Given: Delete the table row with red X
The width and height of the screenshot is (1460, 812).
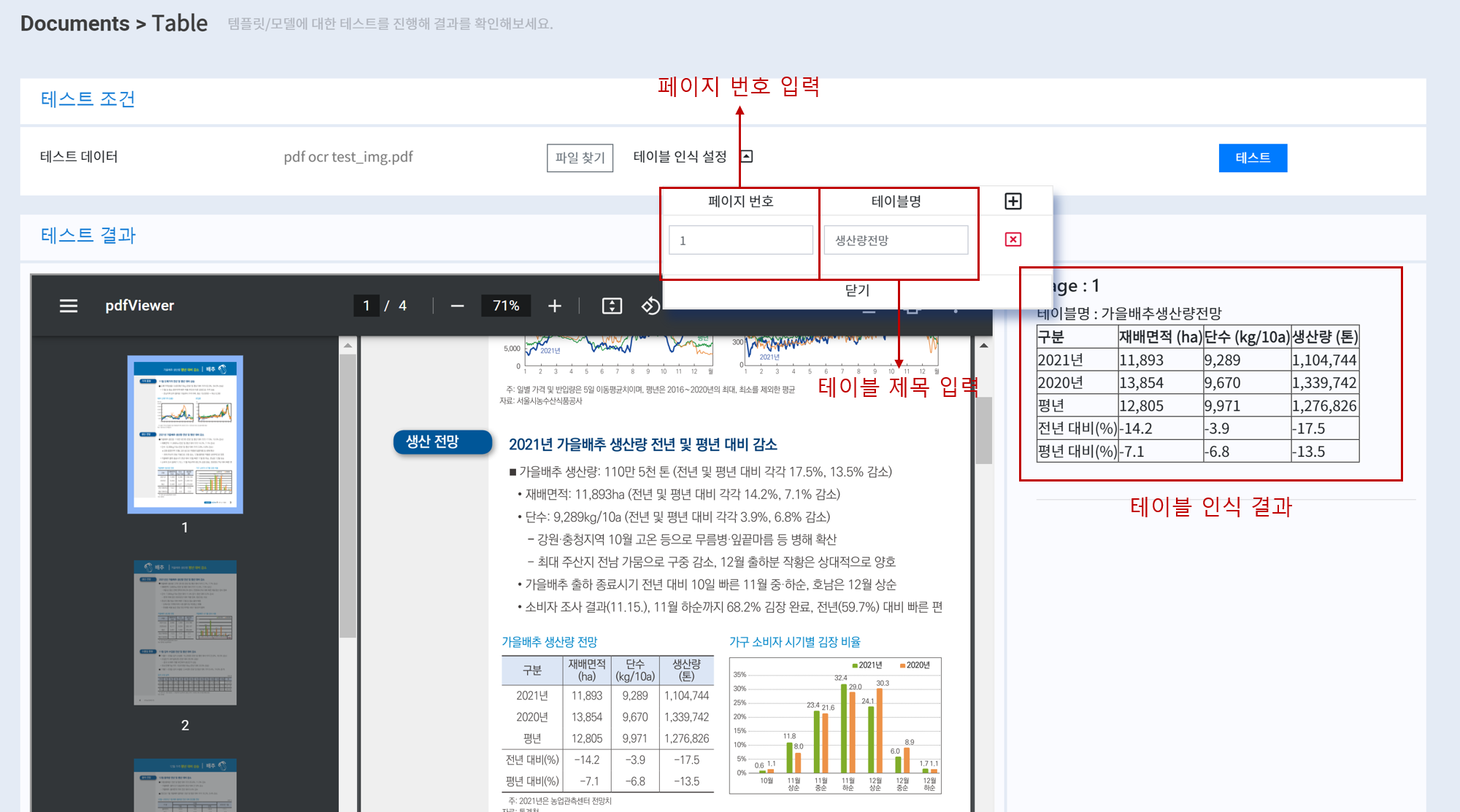Looking at the screenshot, I should pyautogui.click(x=1013, y=239).
